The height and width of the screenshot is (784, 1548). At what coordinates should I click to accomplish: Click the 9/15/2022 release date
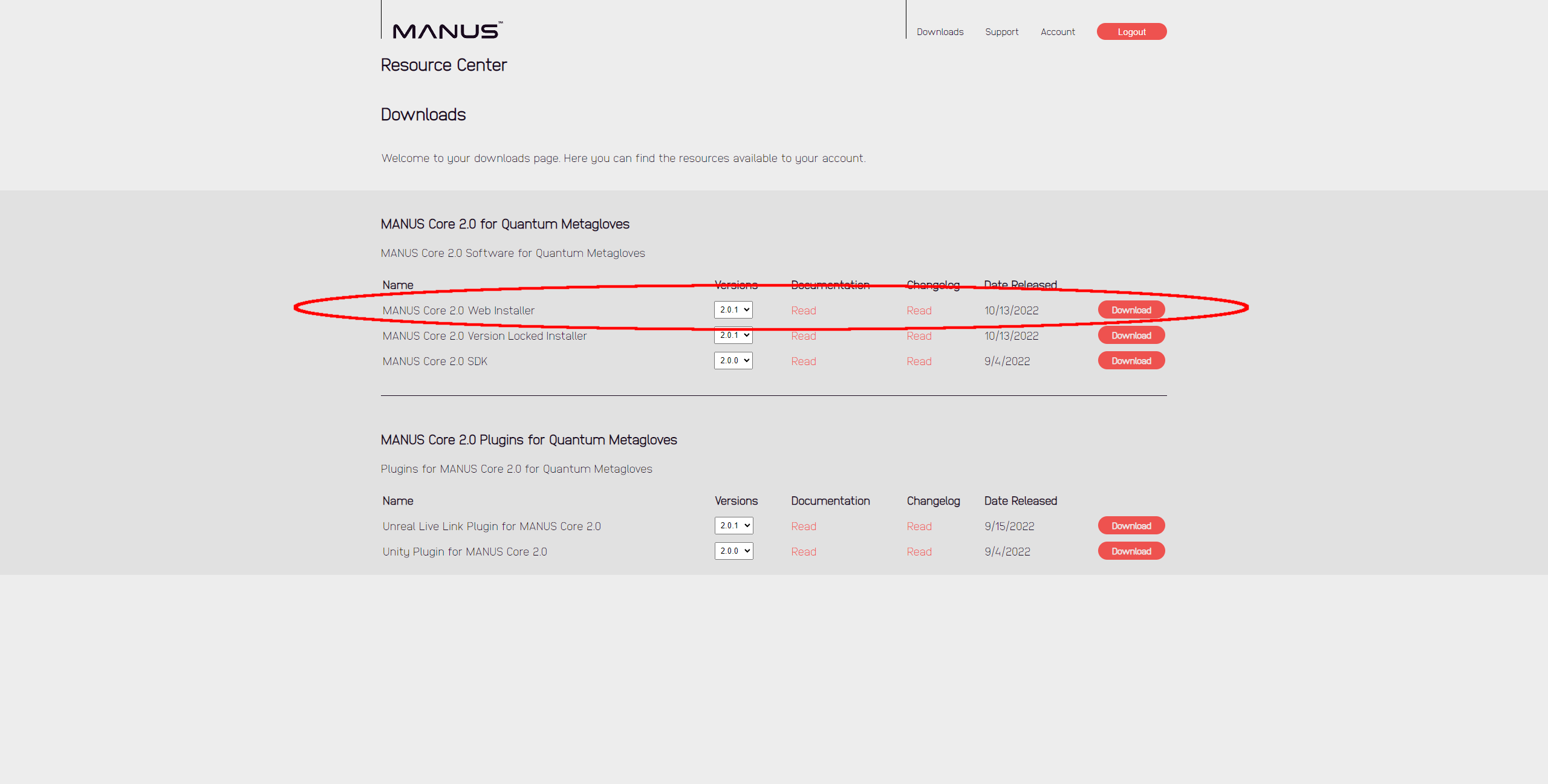pyautogui.click(x=1009, y=526)
